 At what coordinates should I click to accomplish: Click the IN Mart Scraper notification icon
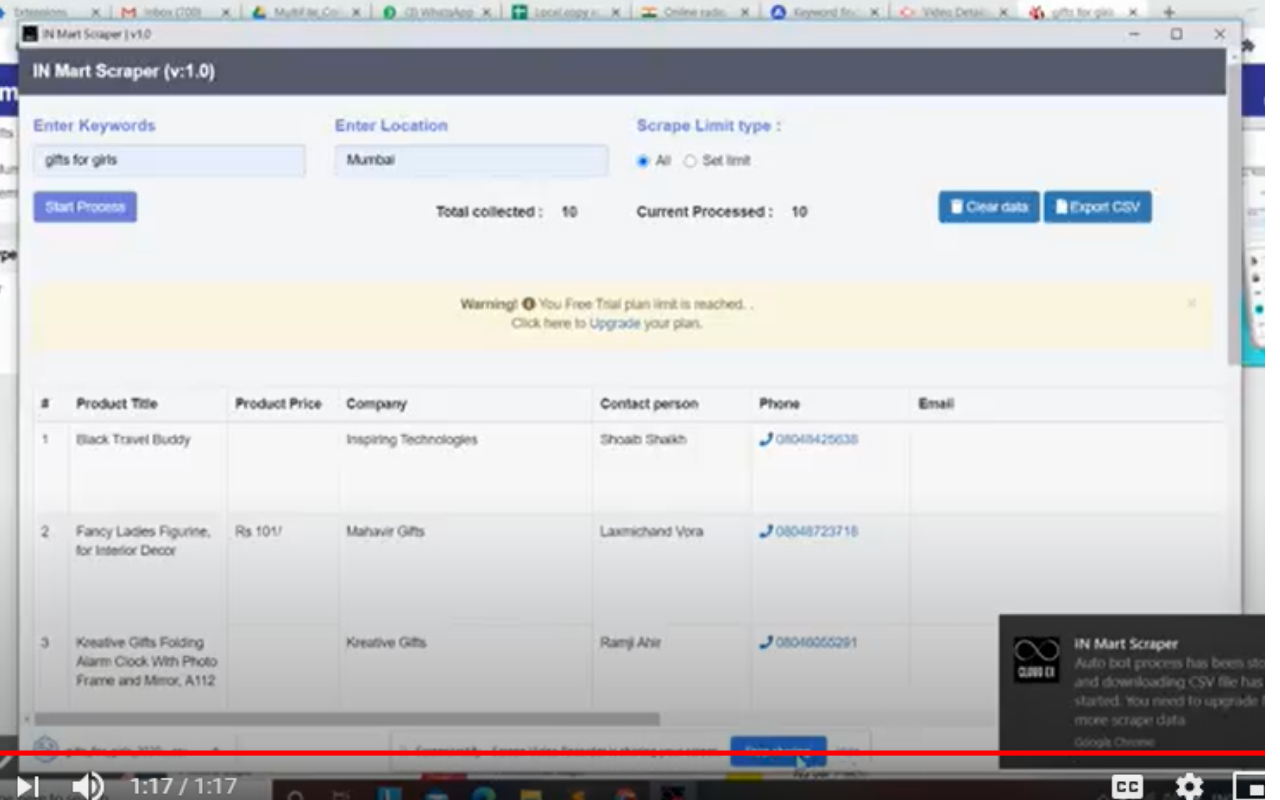[1036, 660]
